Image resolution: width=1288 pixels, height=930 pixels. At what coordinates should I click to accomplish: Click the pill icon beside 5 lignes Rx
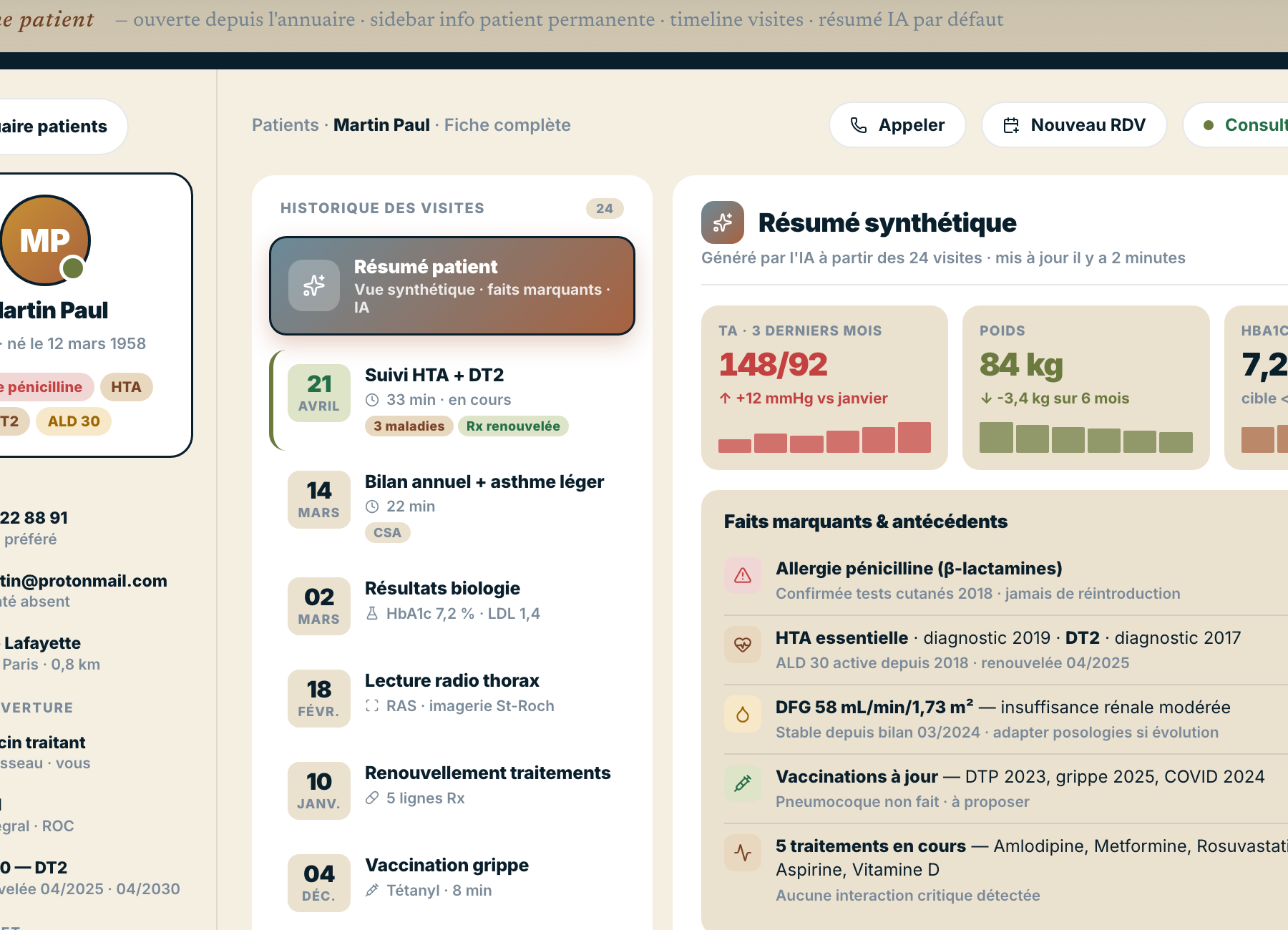[372, 798]
